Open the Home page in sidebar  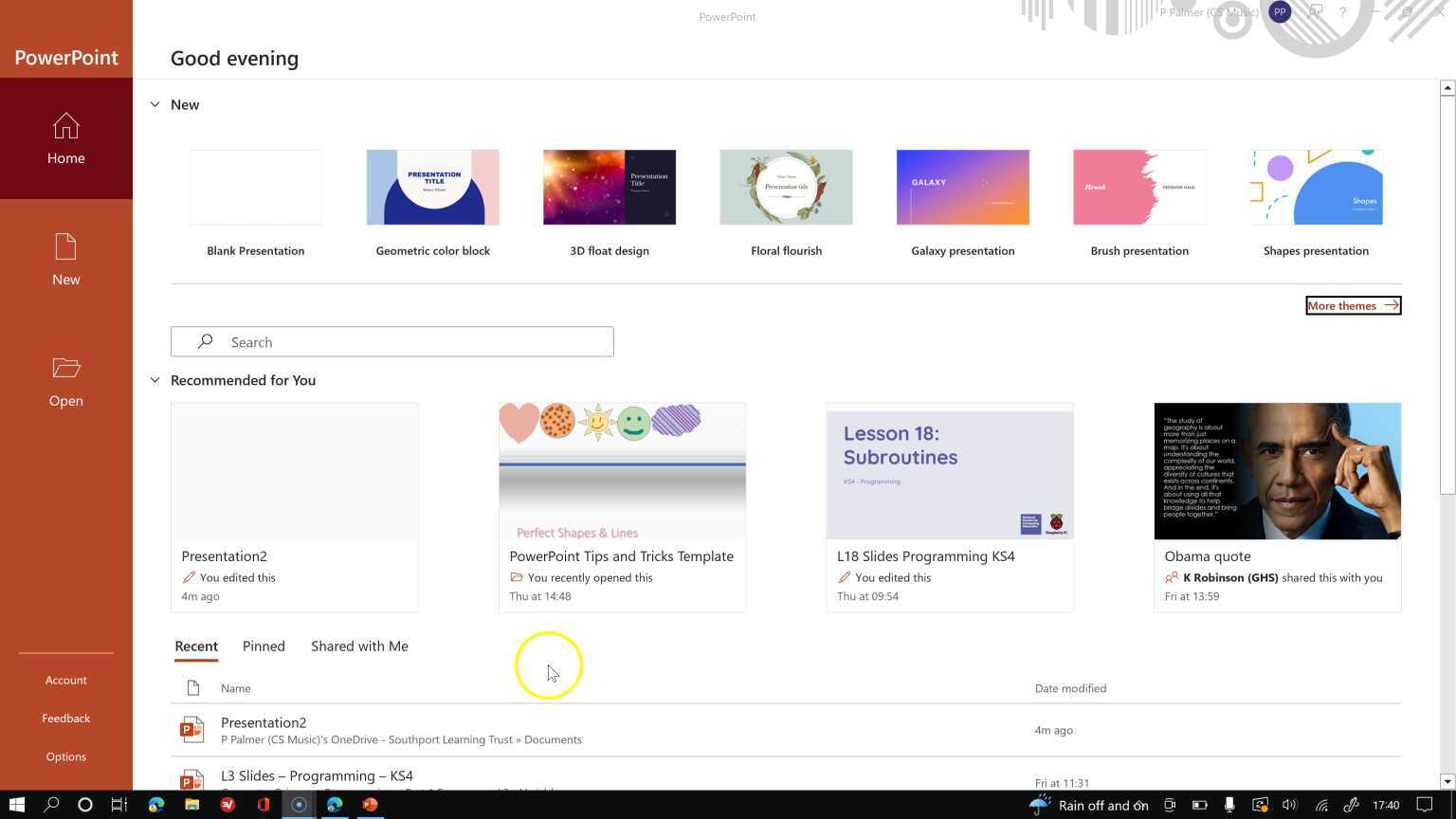click(66, 138)
